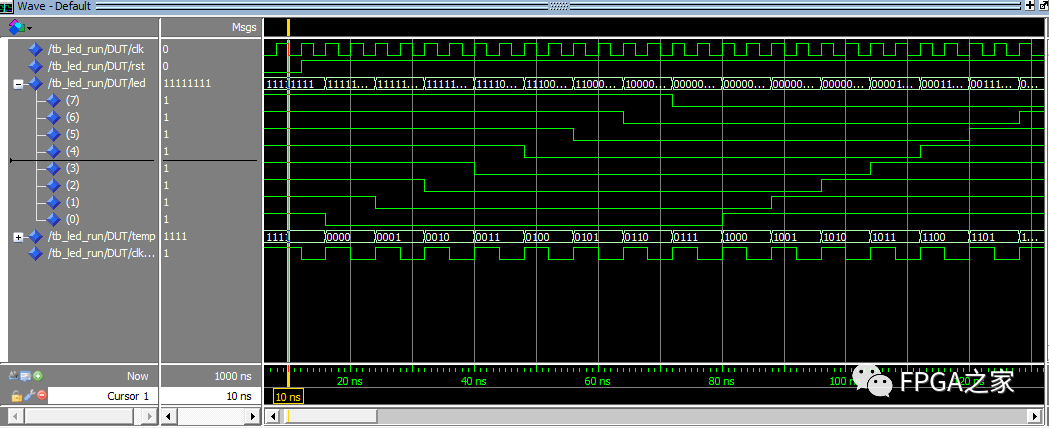The height and width of the screenshot is (428, 1049).
Task: Click the green Insert Cursor icon
Action: coord(37,376)
